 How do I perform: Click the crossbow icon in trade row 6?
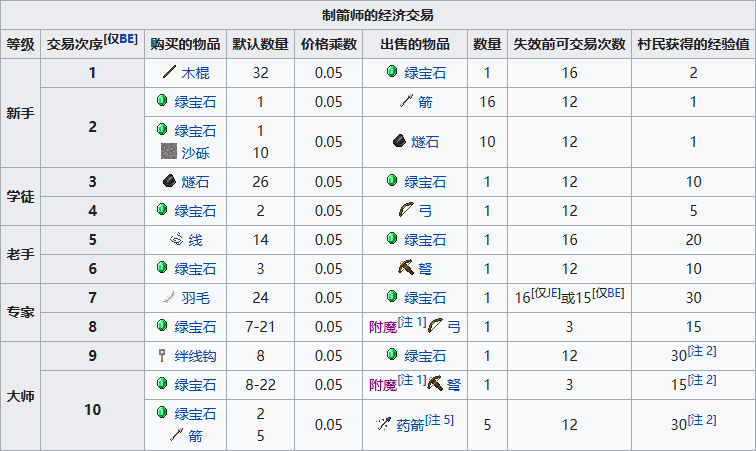pyautogui.click(x=406, y=269)
